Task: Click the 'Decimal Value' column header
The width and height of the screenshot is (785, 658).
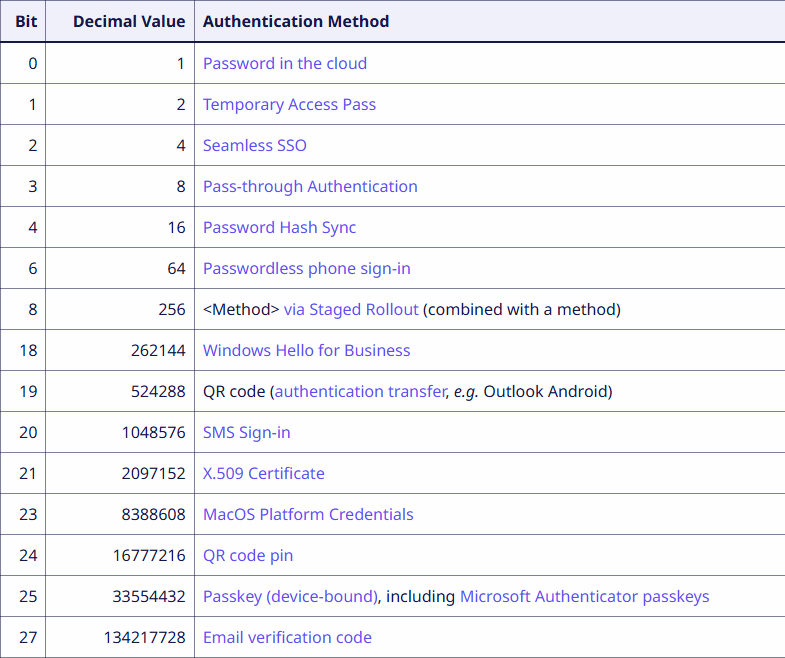Action: click(120, 22)
